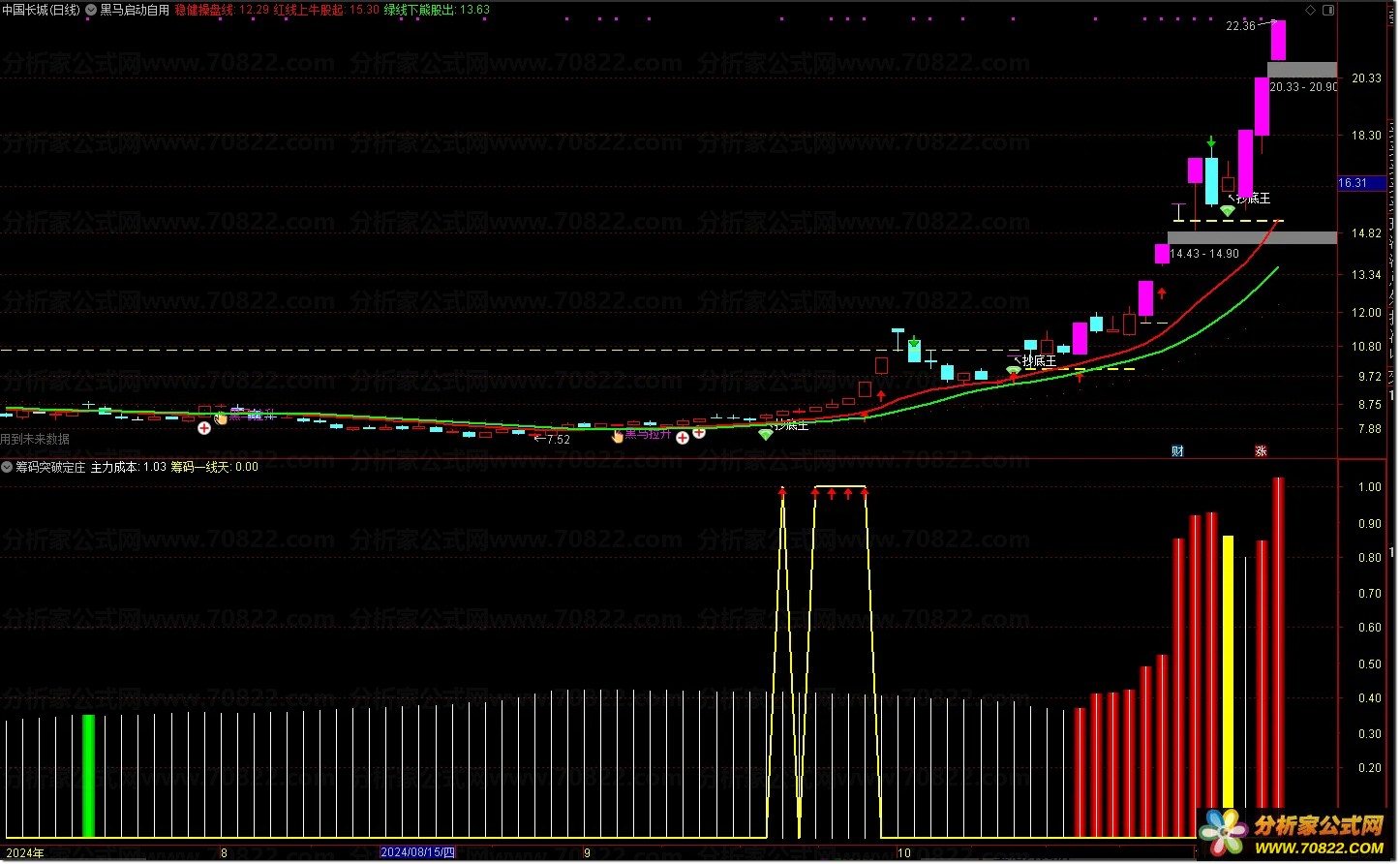Viewport: 1400px width, 864px height.
Task: Click the 绿线下熊股出: 13.63 readout
Action: [x=437, y=10]
